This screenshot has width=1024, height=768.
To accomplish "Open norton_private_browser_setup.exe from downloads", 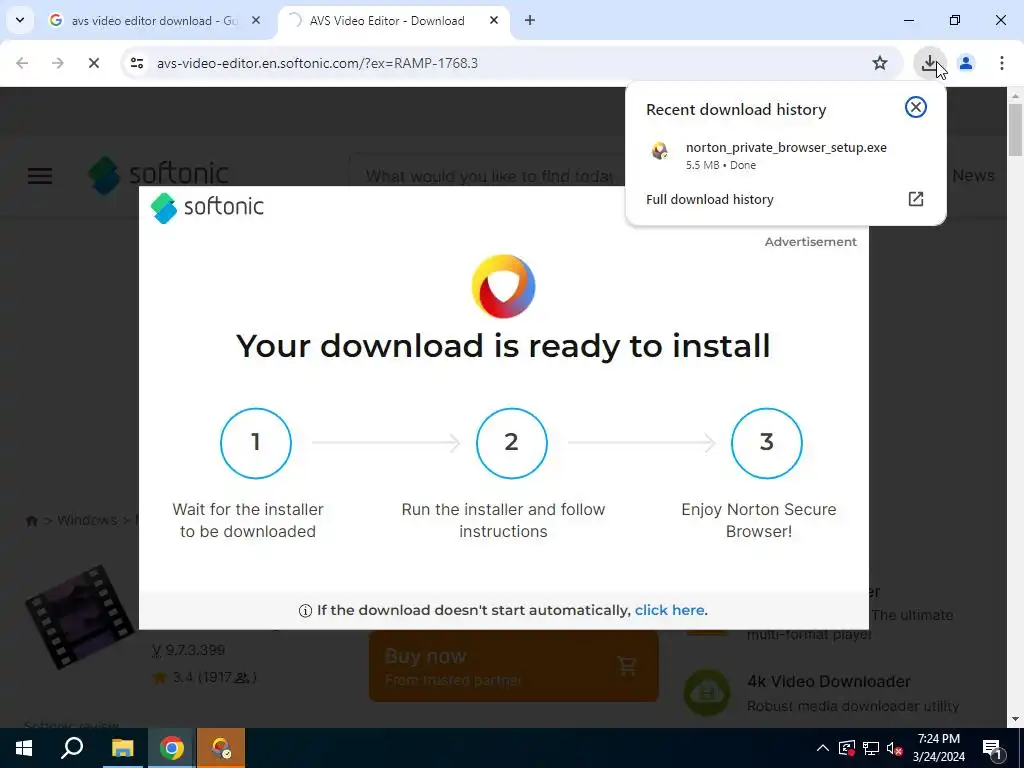I will point(785,155).
